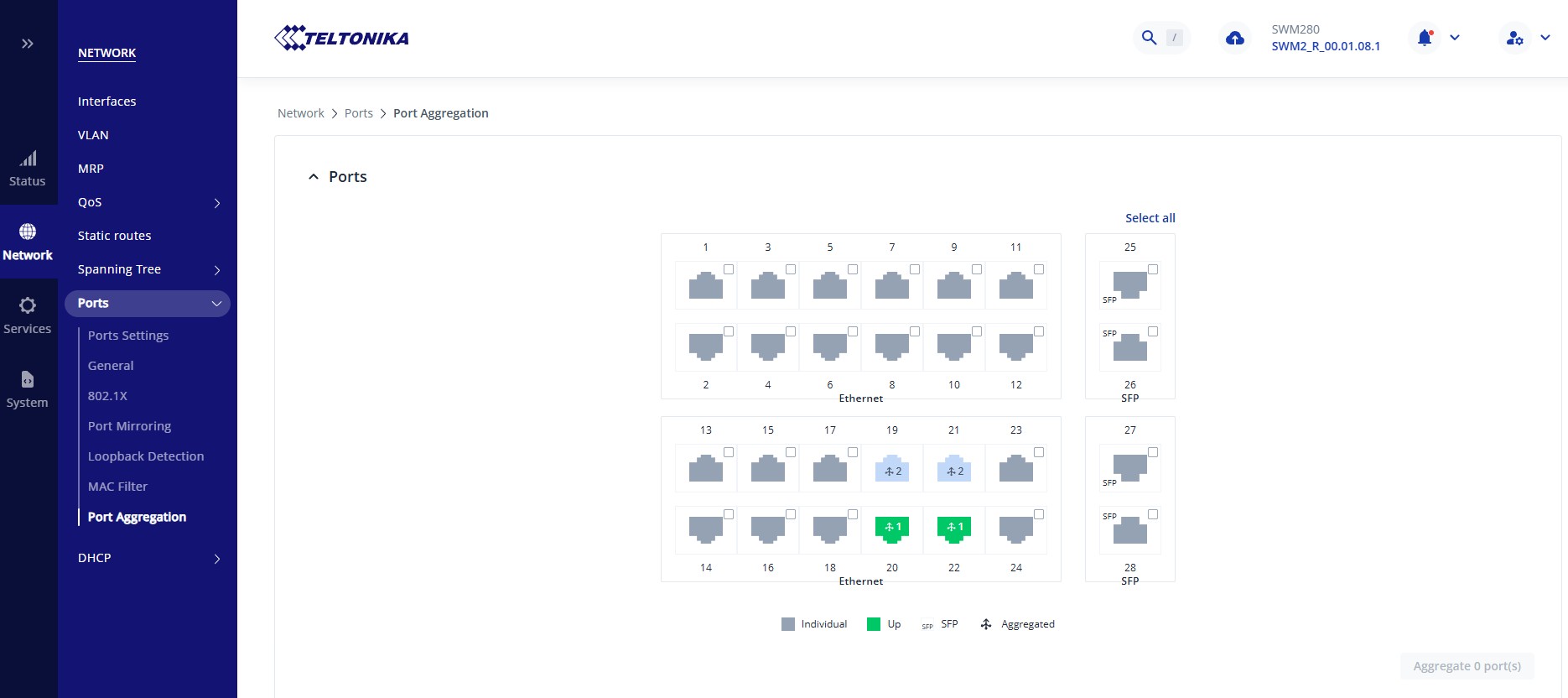
Task: Tick the checkbox for Ethernet port 1
Action: 729,269
